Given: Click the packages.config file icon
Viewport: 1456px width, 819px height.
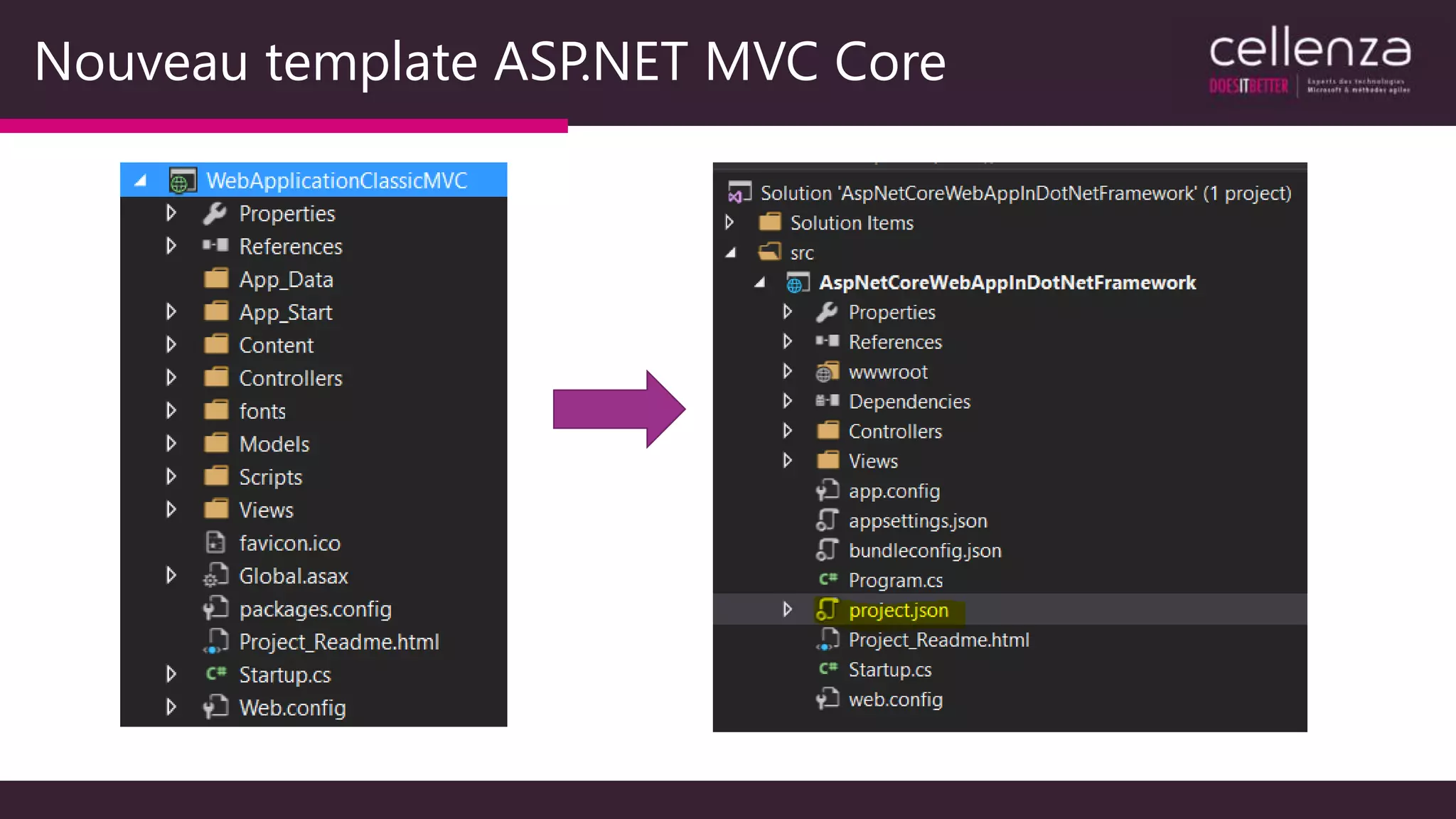Looking at the screenshot, I should [216, 608].
